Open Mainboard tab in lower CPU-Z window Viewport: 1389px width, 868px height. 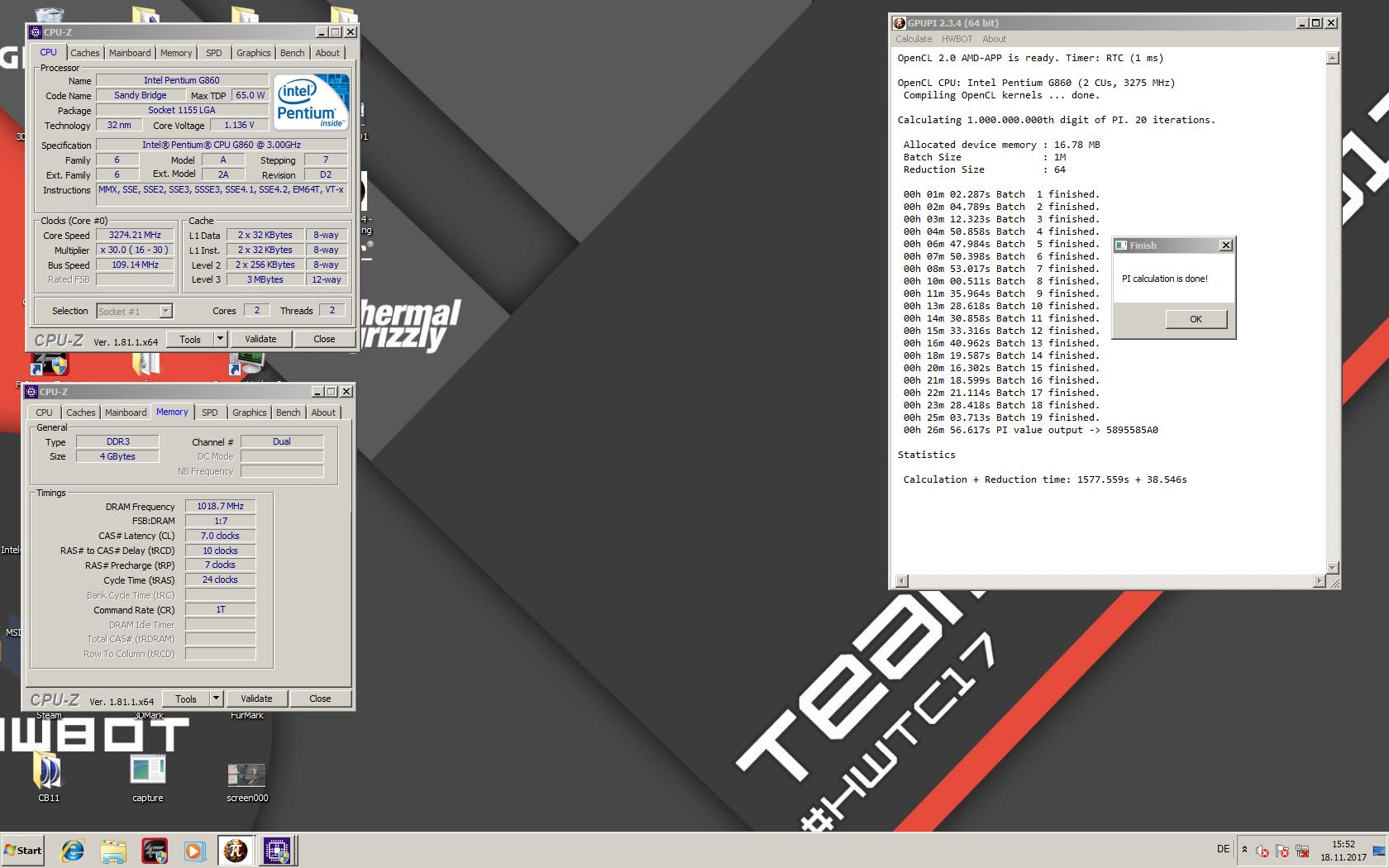click(x=126, y=413)
